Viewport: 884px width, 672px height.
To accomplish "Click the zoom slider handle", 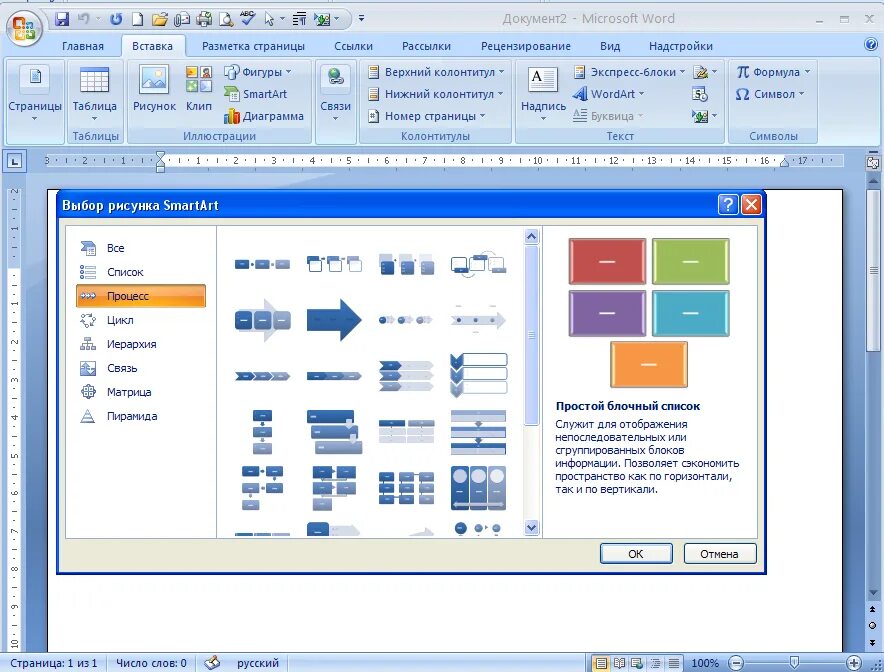I will (794, 662).
